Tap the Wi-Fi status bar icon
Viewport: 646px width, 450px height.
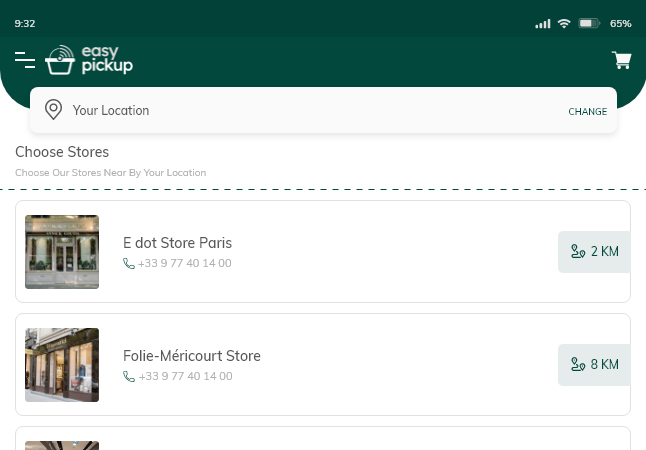click(x=564, y=23)
